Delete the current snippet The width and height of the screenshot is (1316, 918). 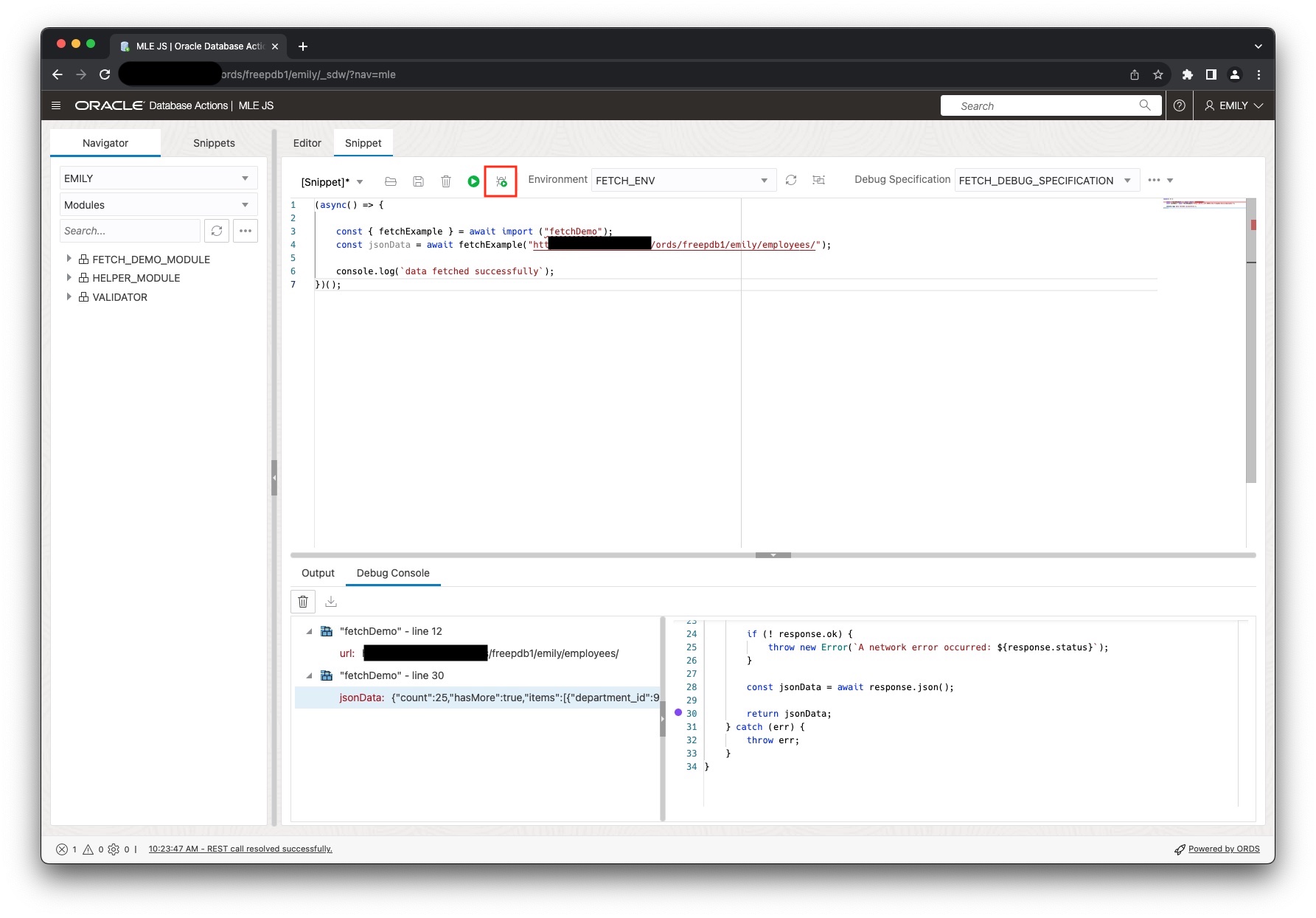tap(446, 181)
